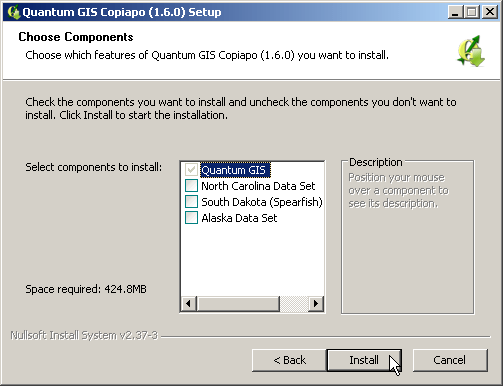
Task: Click the right scroll arrow of component list
Action: pos(316,304)
